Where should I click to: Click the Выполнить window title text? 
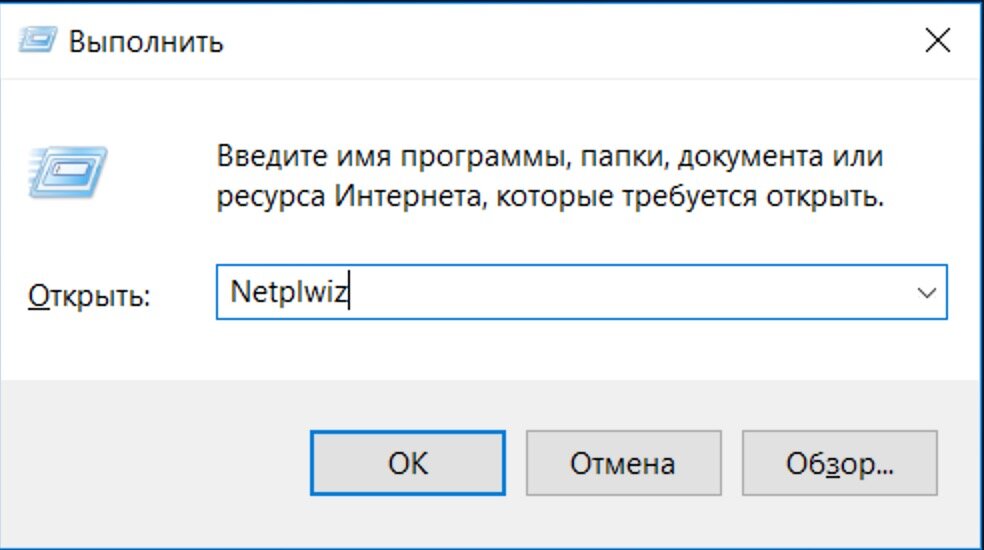point(146,42)
